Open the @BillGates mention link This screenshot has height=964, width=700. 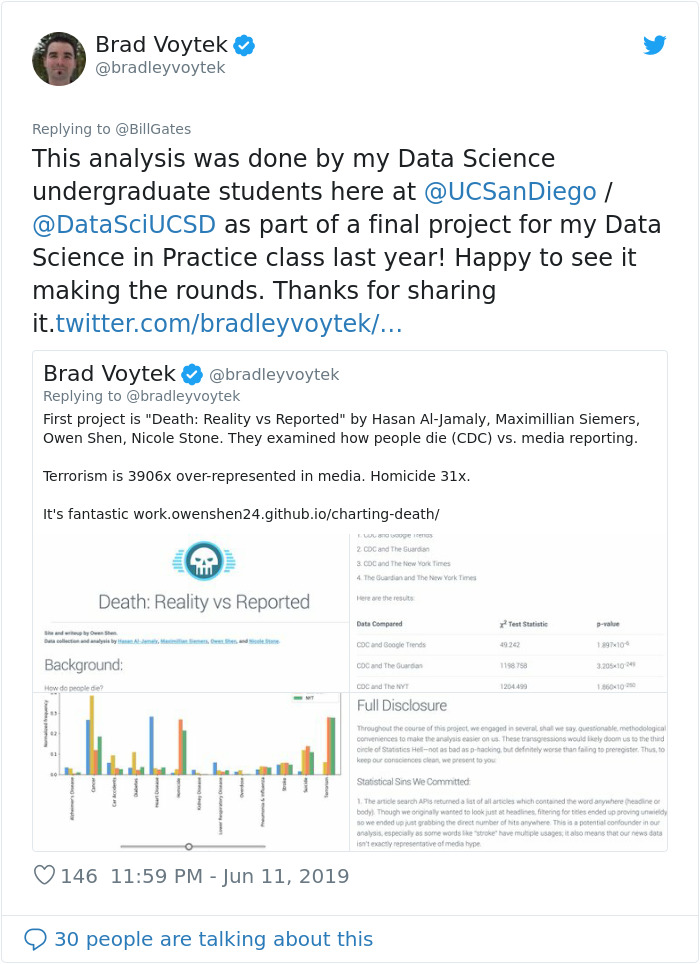coord(154,129)
